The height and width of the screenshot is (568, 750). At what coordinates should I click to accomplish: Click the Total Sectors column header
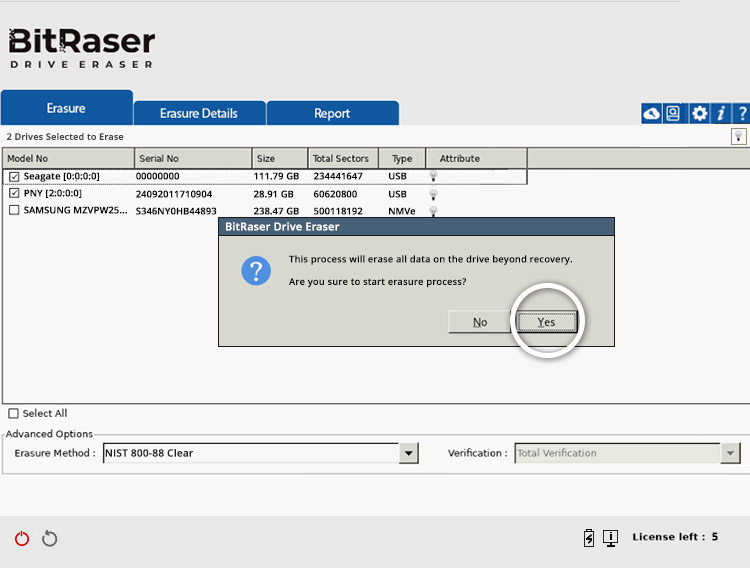pyautogui.click(x=343, y=158)
